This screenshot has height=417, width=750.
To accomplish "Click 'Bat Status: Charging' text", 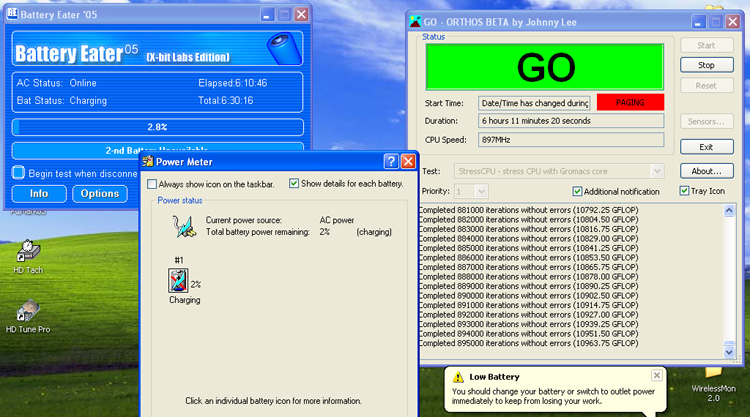I will click(x=62, y=101).
